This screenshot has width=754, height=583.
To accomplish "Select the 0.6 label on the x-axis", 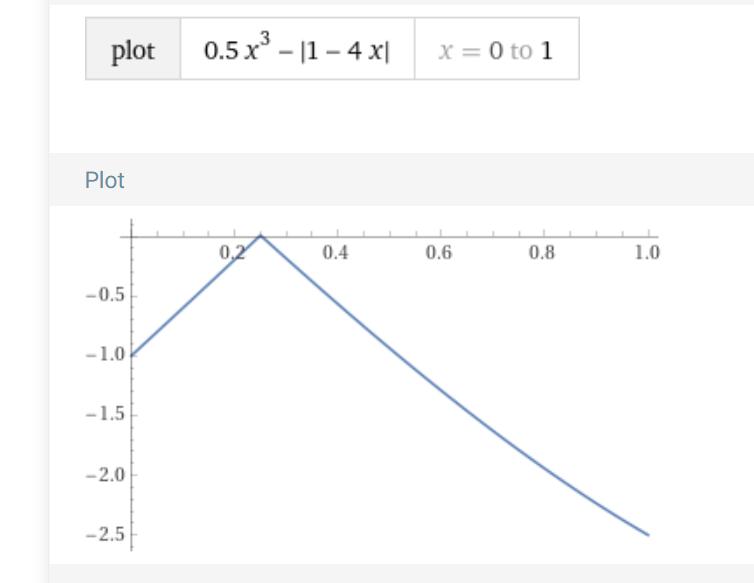I will pos(439,253).
